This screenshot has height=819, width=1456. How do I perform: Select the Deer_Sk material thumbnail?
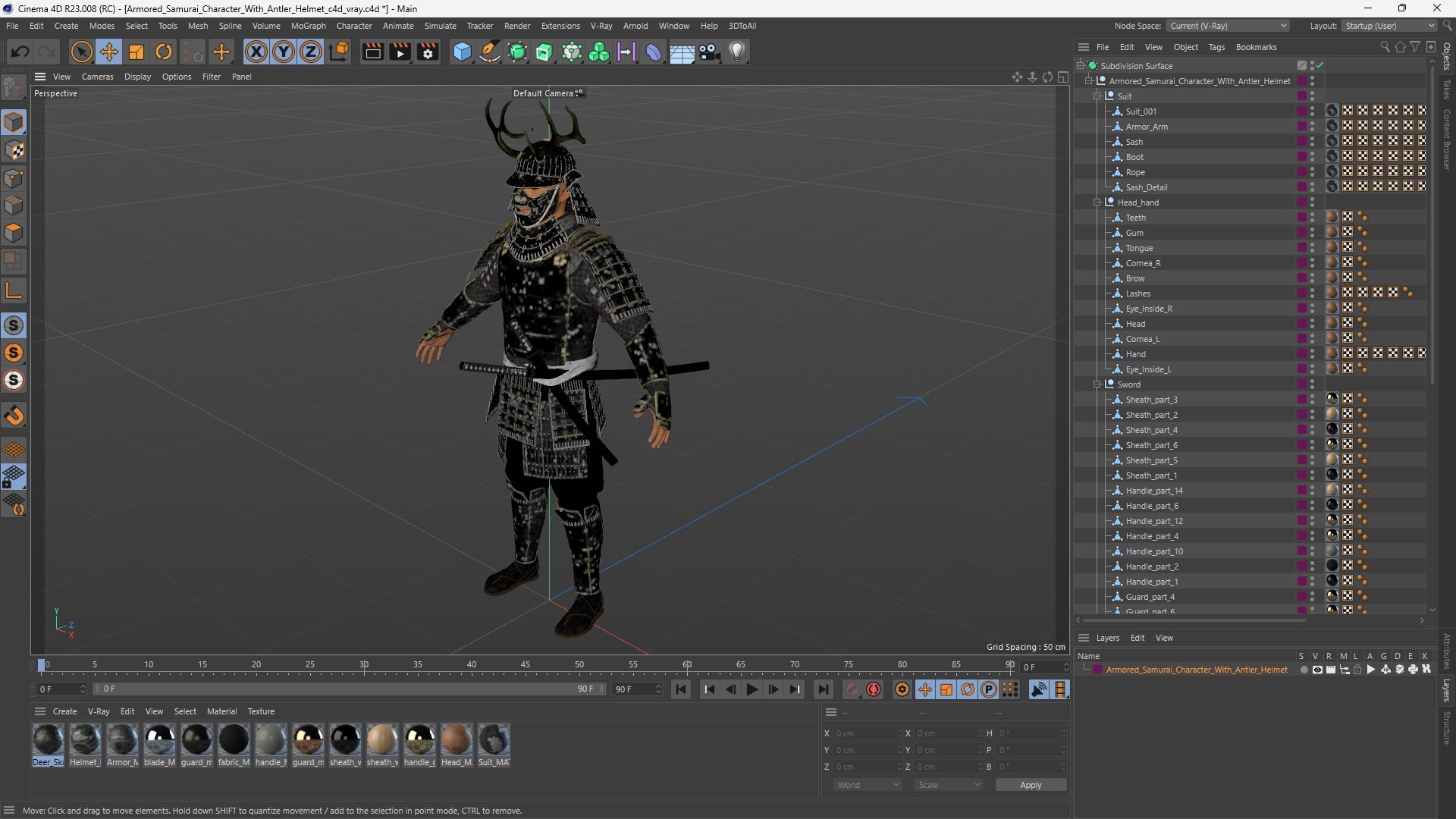pyautogui.click(x=48, y=739)
